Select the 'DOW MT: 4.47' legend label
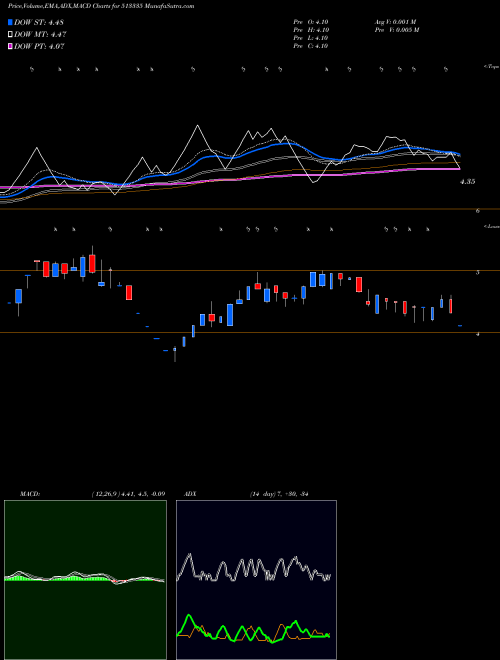The height and width of the screenshot is (660, 500). (x=40, y=35)
